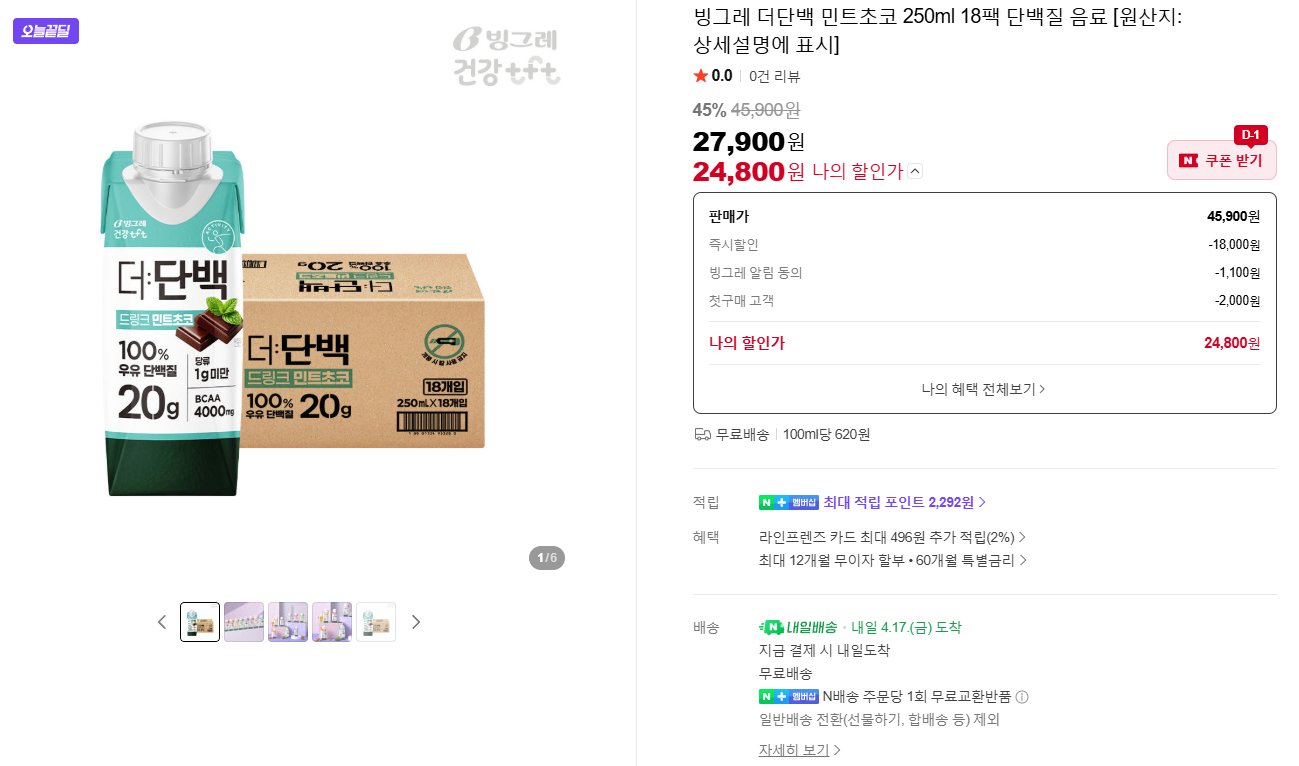The width and height of the screenshot is (1299, 766).
Task: Click the N+ 멤버십 badge in the 적립 row
Action: tap(788, 502)
